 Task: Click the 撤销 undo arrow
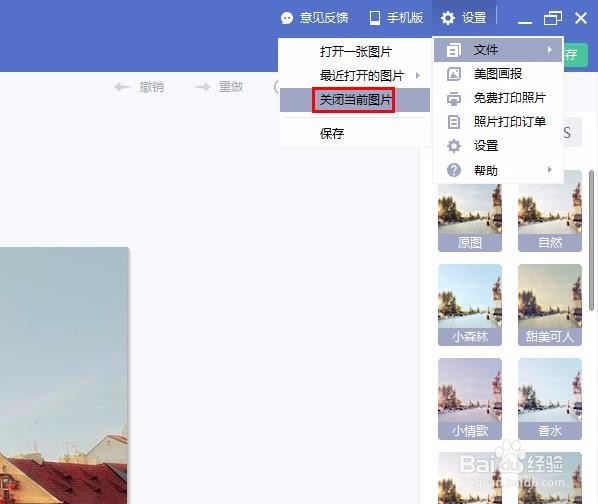click(x=122, y=87)
